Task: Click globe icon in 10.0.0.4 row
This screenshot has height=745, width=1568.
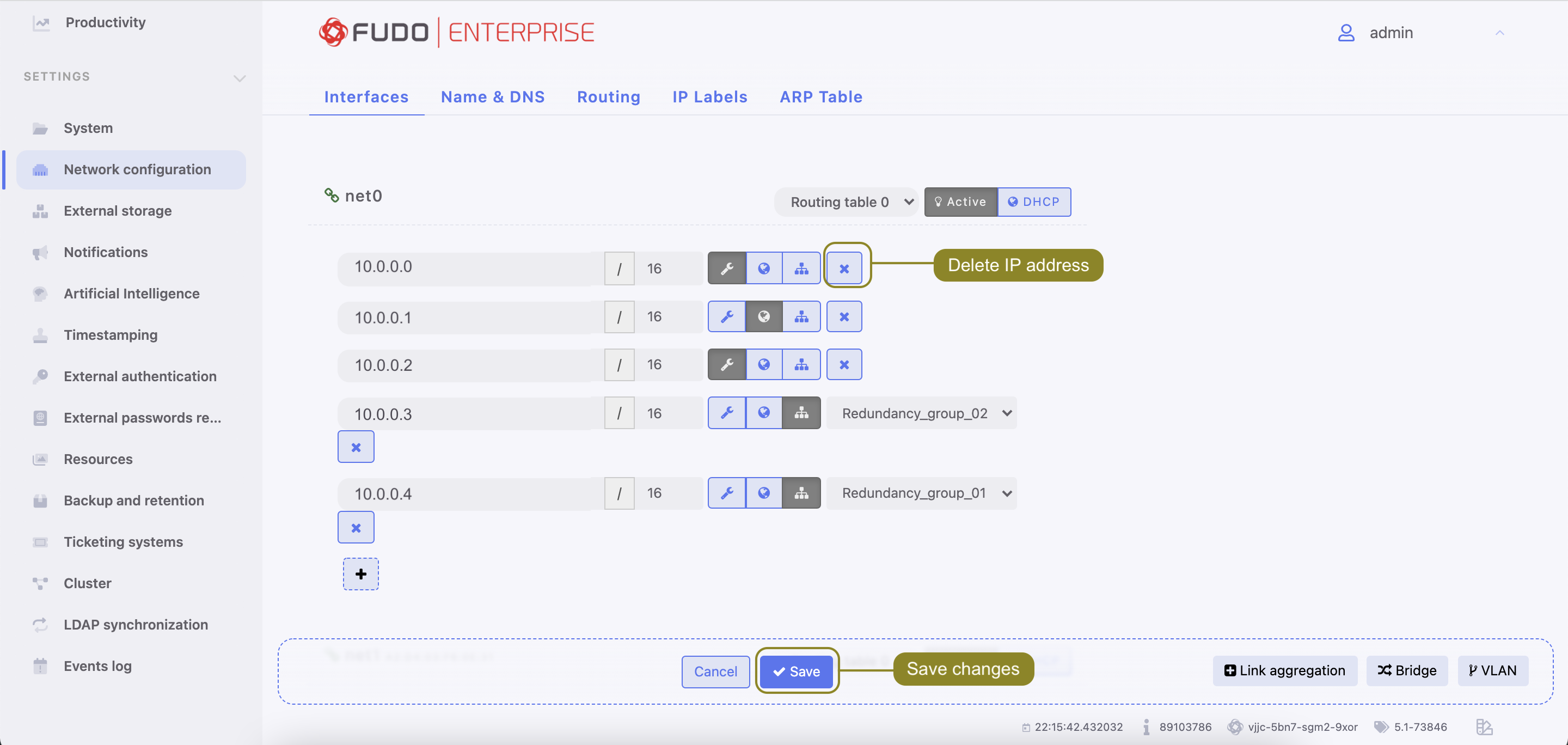Action: [764, 493]
